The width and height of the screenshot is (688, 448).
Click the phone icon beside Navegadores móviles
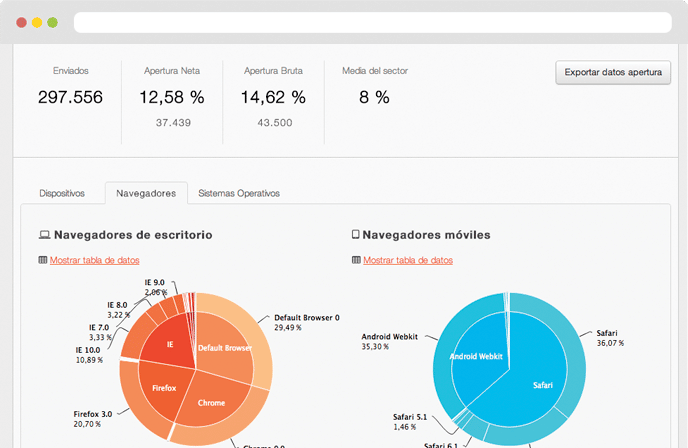coord(356,235)
